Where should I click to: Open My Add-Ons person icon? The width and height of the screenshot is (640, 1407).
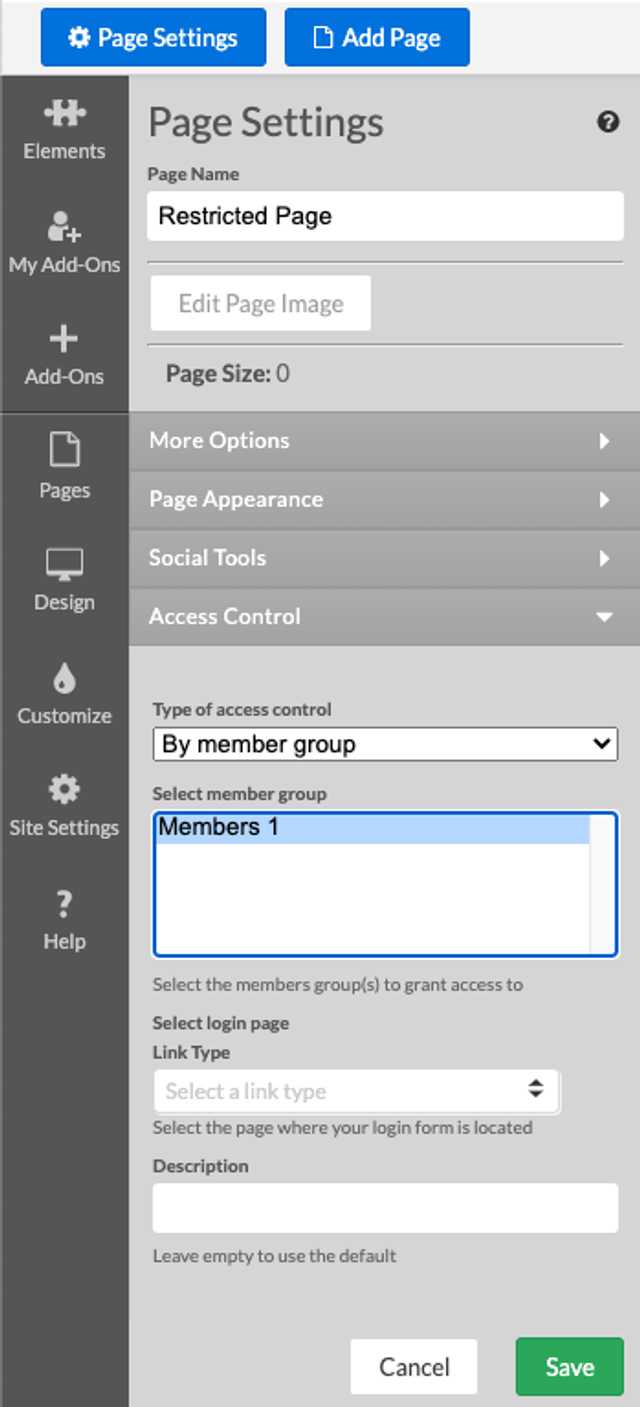[64, 228]
